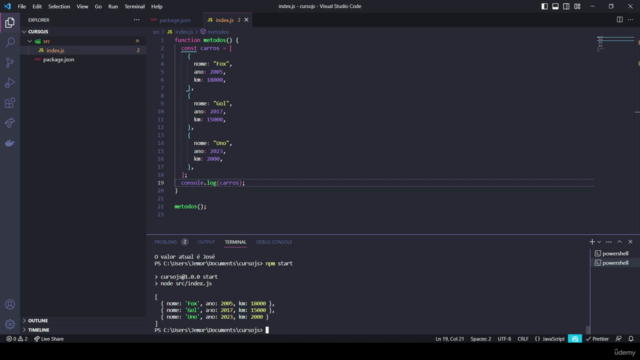Viewport: 640px width, 360px height.
Task: Click Ln 19, Col 21 status entry
Action: coord(449,339)
